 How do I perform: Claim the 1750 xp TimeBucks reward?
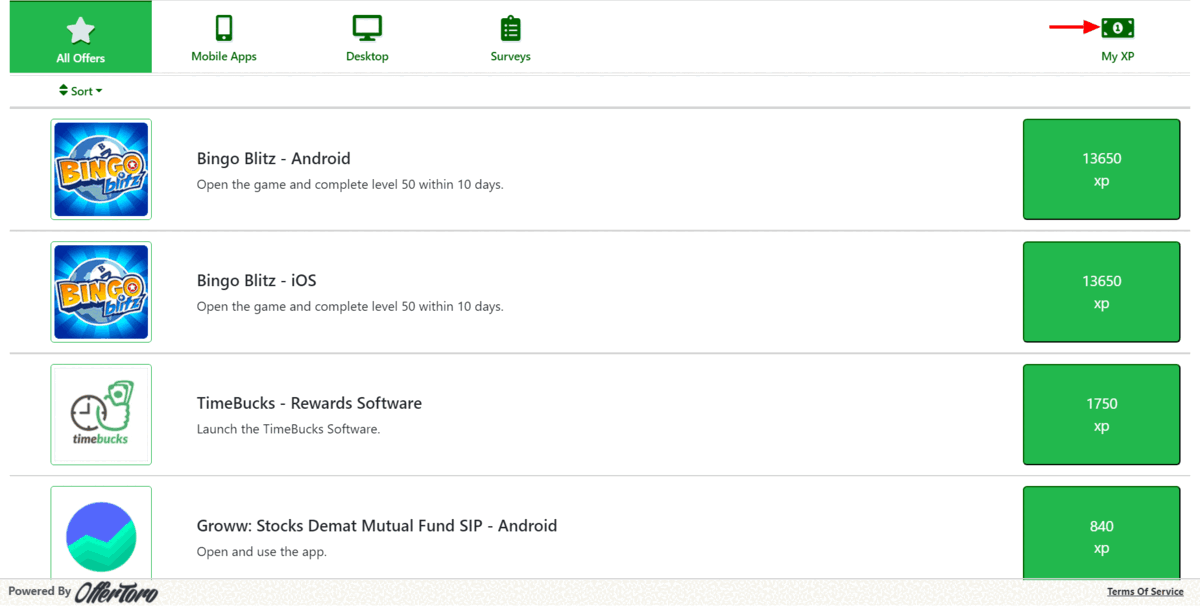click(x=1101, y=414)
